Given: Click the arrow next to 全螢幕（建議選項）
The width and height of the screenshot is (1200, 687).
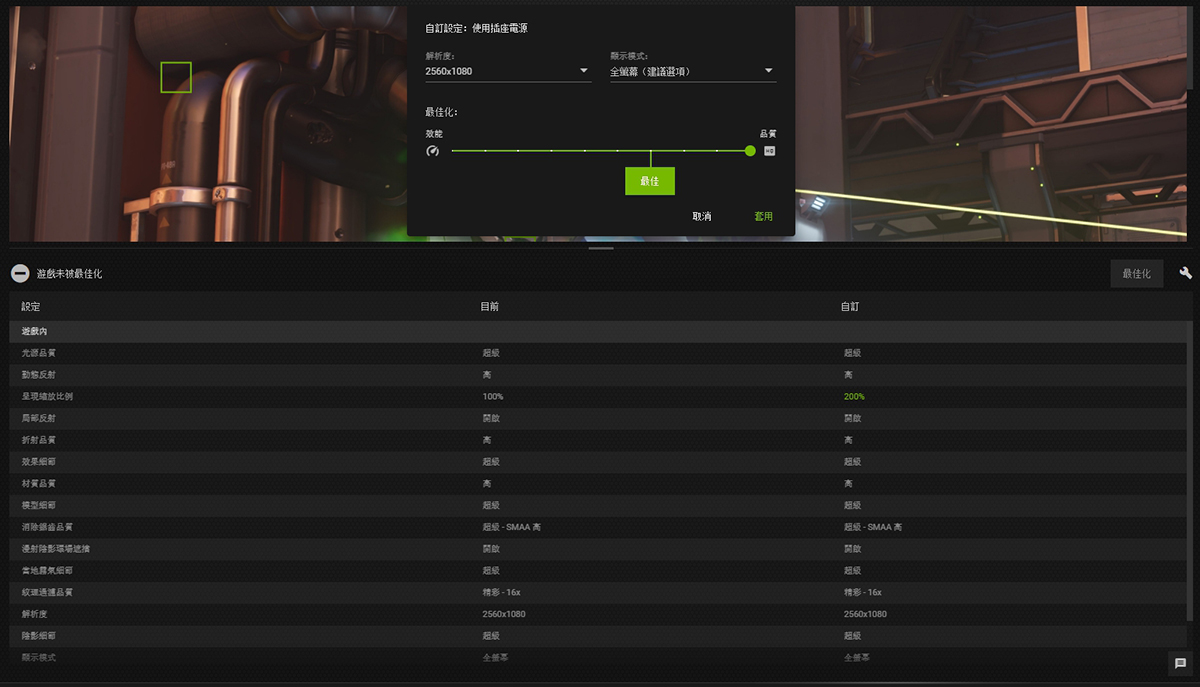Looking at the screenshot, I should pos(768,71).
